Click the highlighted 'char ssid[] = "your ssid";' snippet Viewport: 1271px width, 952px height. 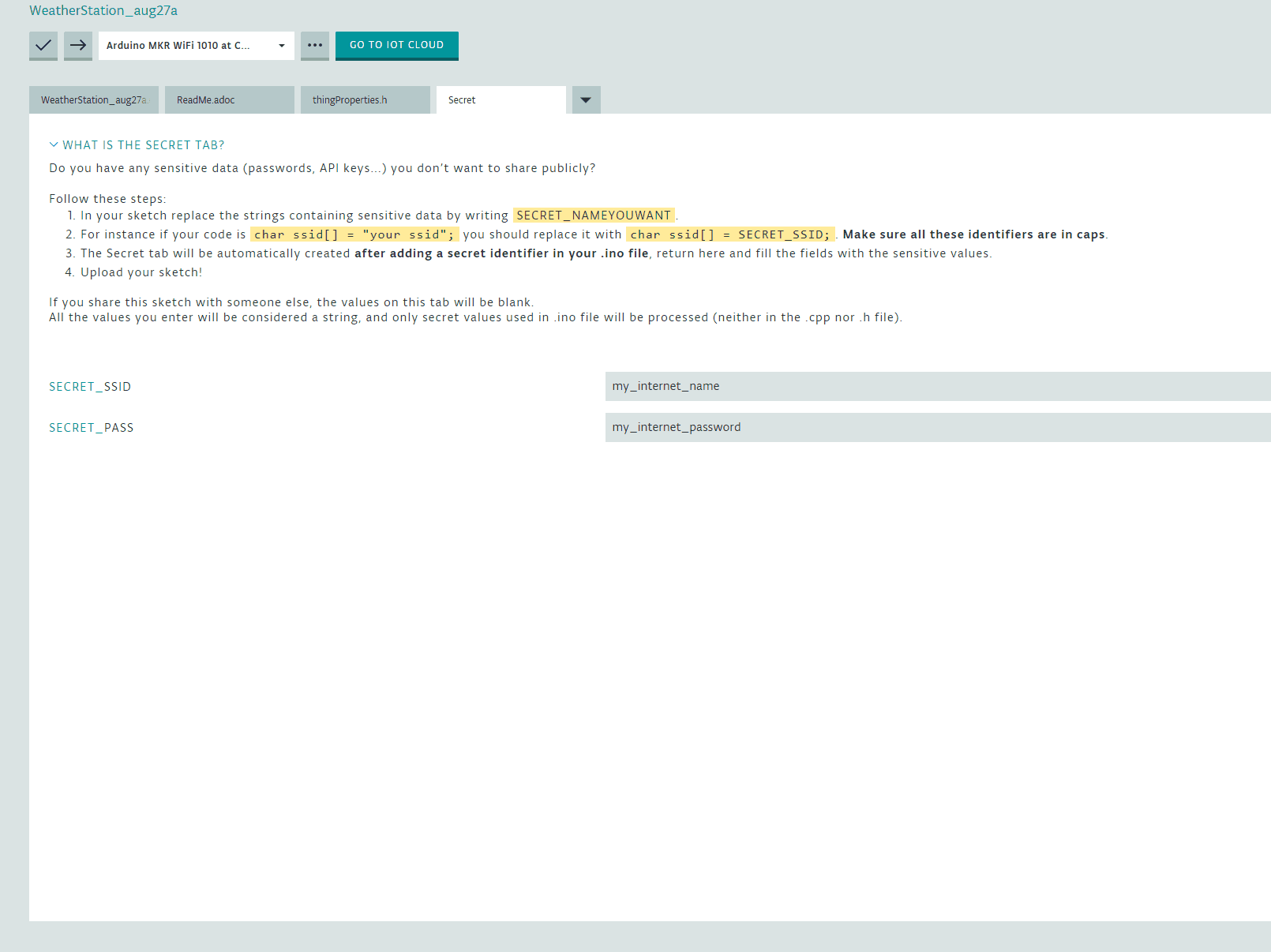click(354, 234)
